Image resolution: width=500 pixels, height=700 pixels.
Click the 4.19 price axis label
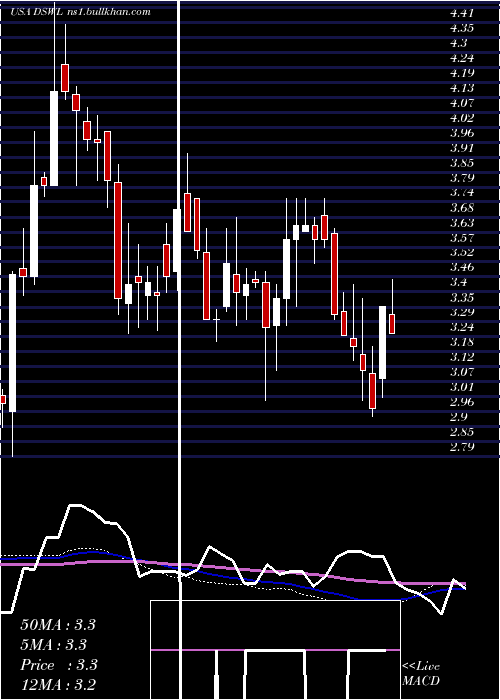462,73
